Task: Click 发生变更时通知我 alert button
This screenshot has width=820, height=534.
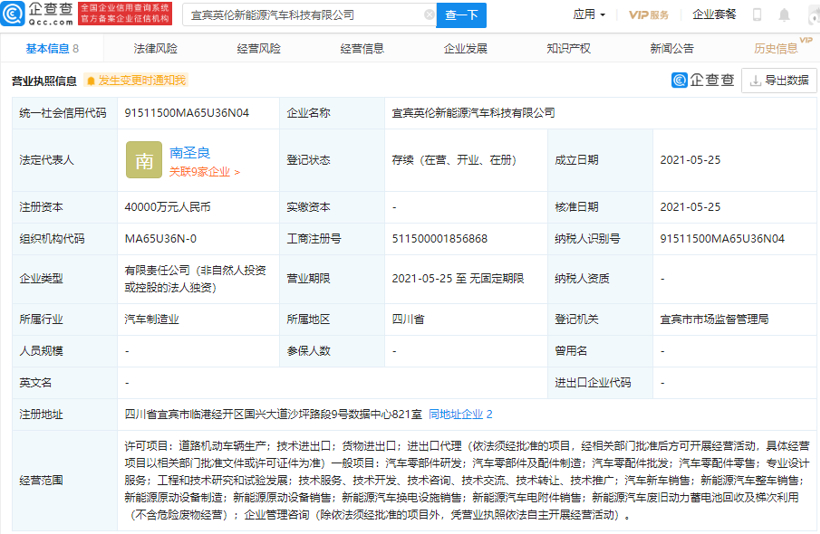Action: [x=136, y=80]
